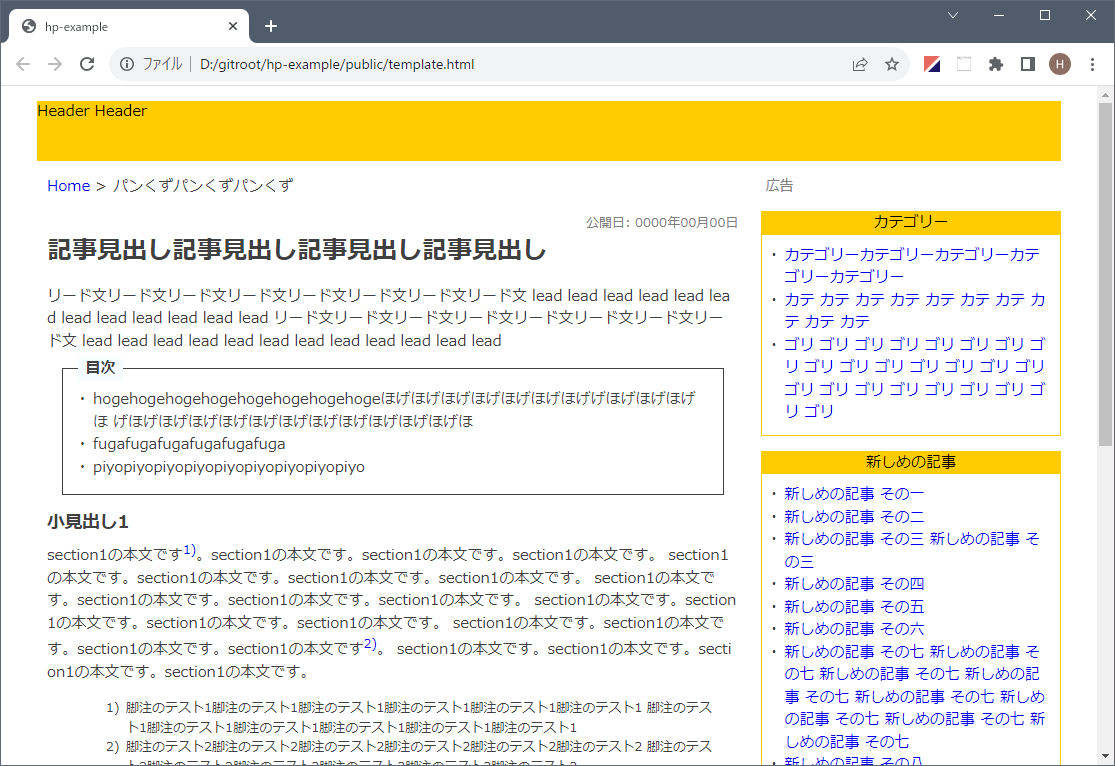Open the Extensions puzzle icon
This screenshot has width=1115, height=766.
[x=995, y=64]
